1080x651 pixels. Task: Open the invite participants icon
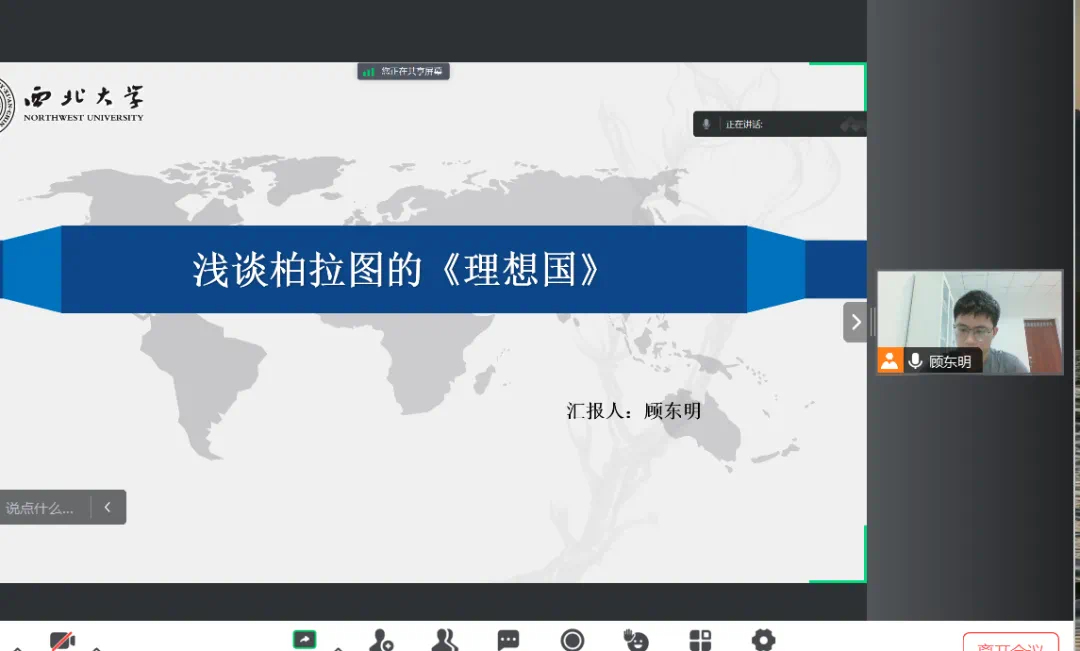pyautogui.click(x=381, y=640)
